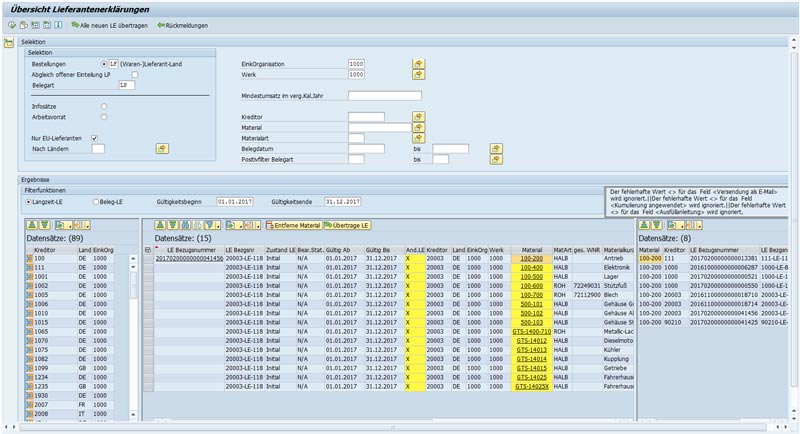Click the bottom horizontal scrollbar track

coord(393,427)
